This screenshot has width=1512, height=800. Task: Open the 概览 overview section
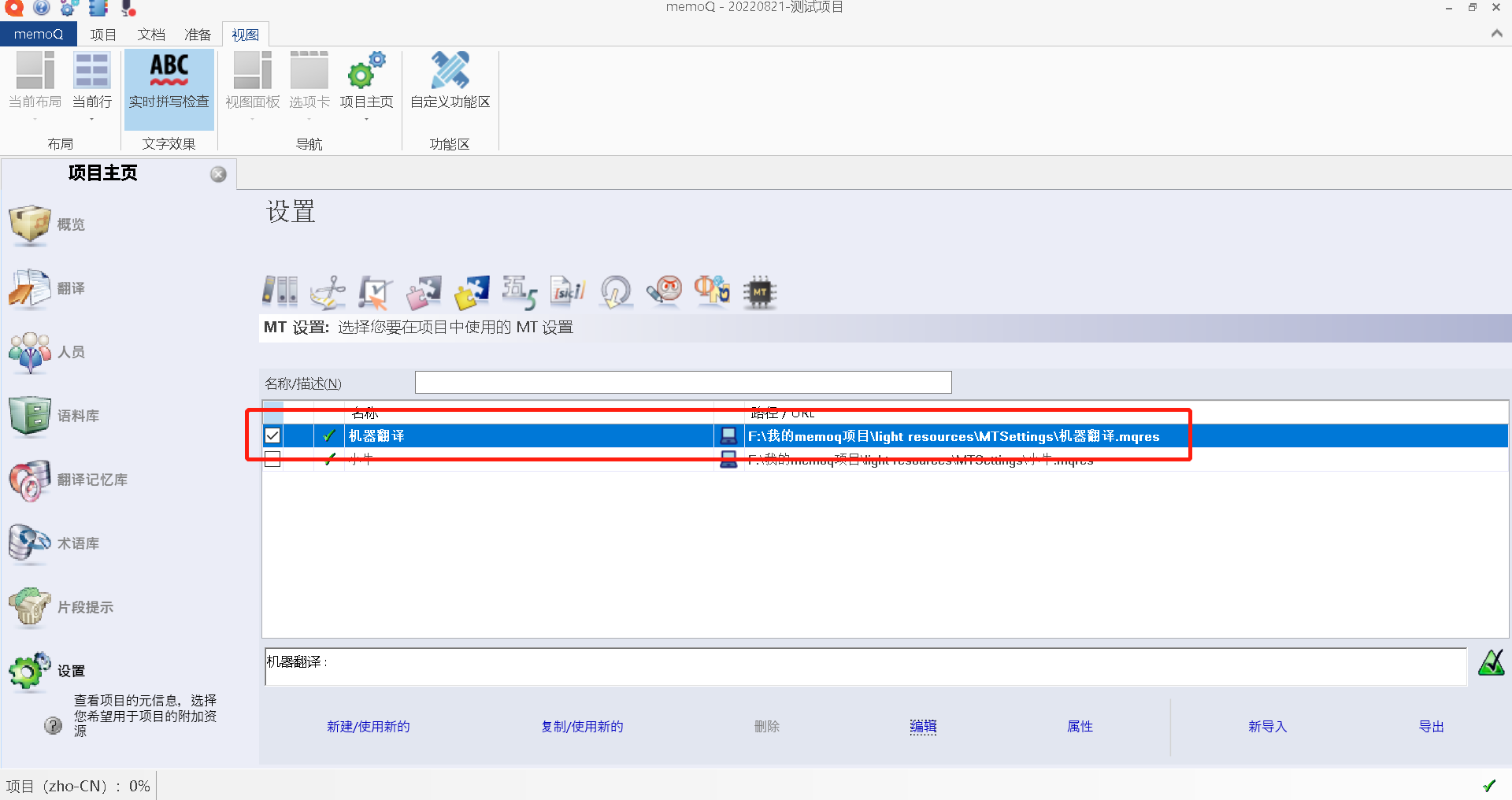pos(47,224)
